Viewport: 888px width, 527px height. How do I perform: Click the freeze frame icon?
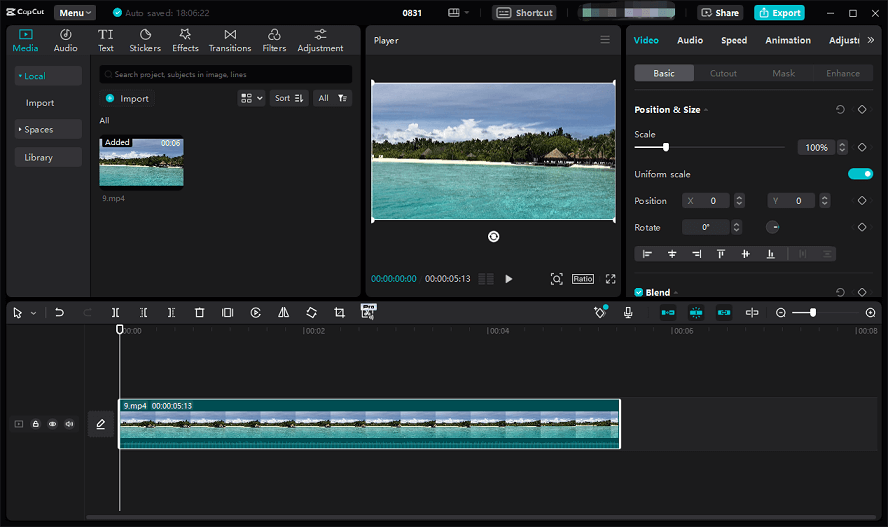(227, 312)
